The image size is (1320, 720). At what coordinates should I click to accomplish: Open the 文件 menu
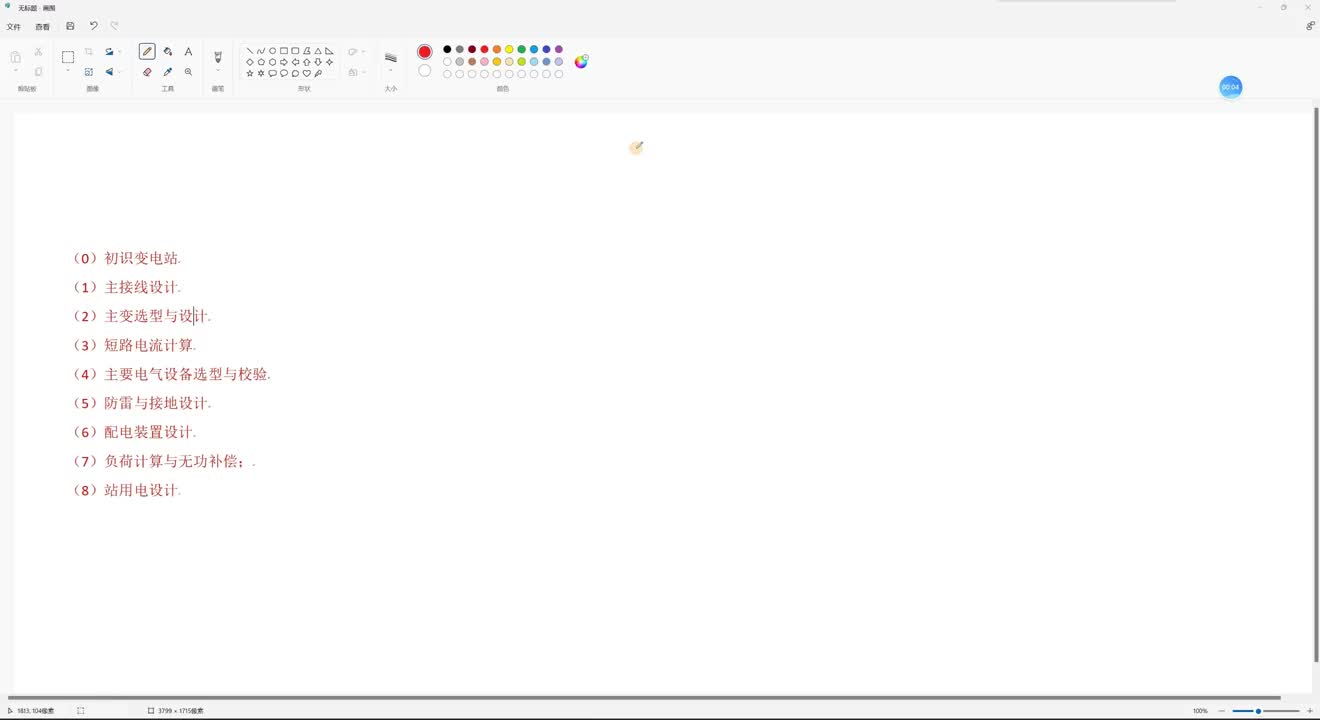tap(14, 27)
